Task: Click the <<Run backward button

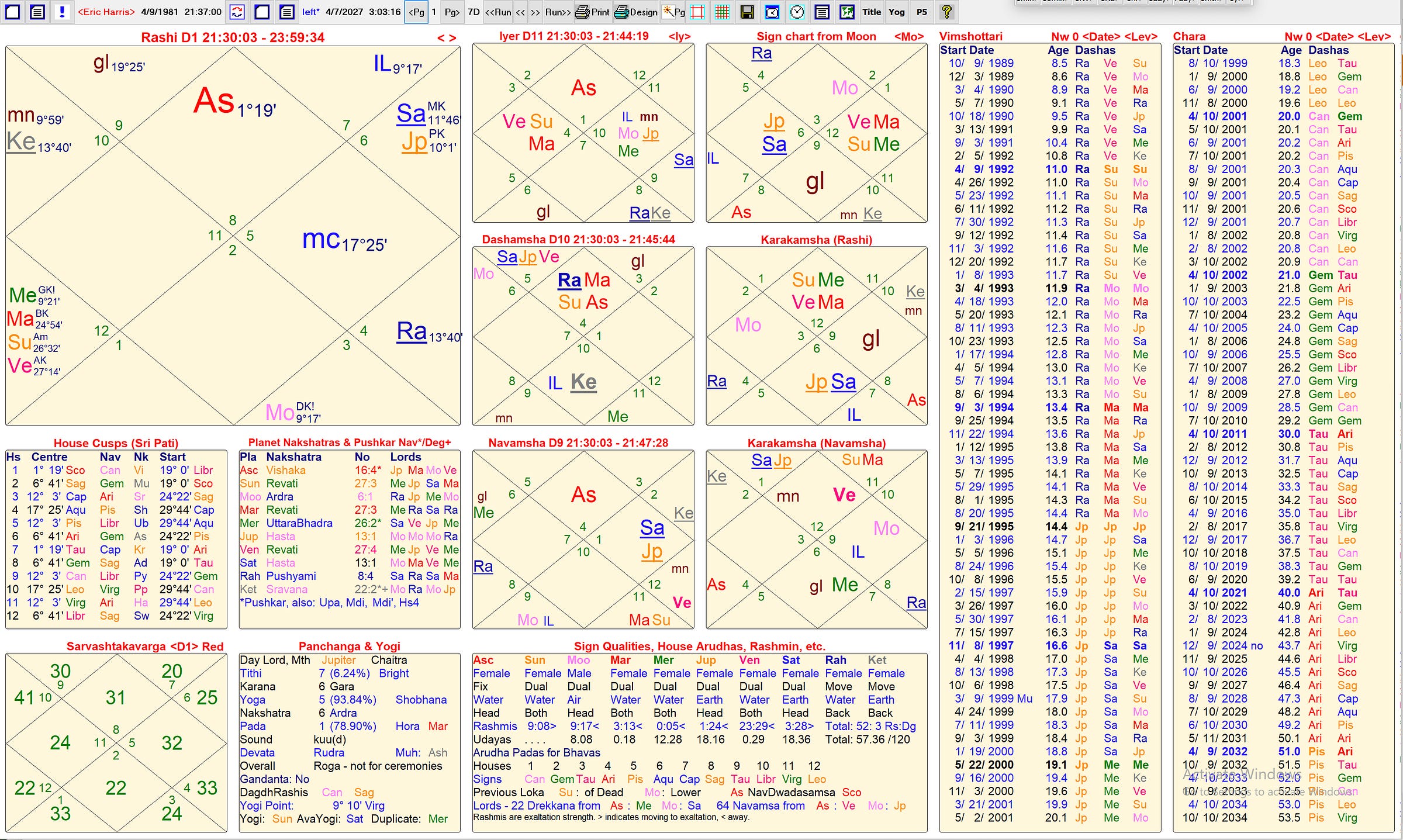Action: coord(497,12)
